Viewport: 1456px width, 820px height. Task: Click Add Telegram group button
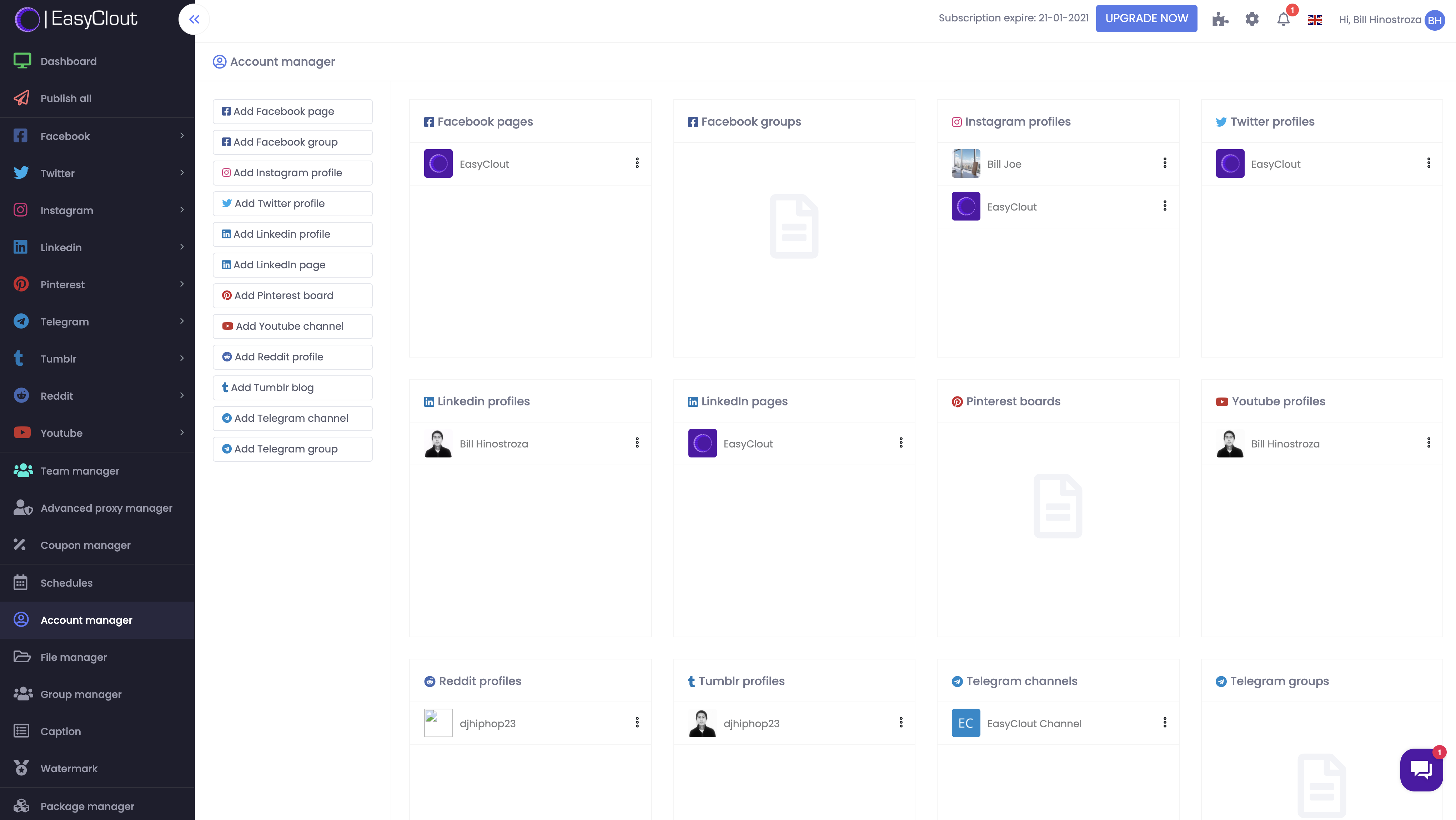[x=292, y=449]
